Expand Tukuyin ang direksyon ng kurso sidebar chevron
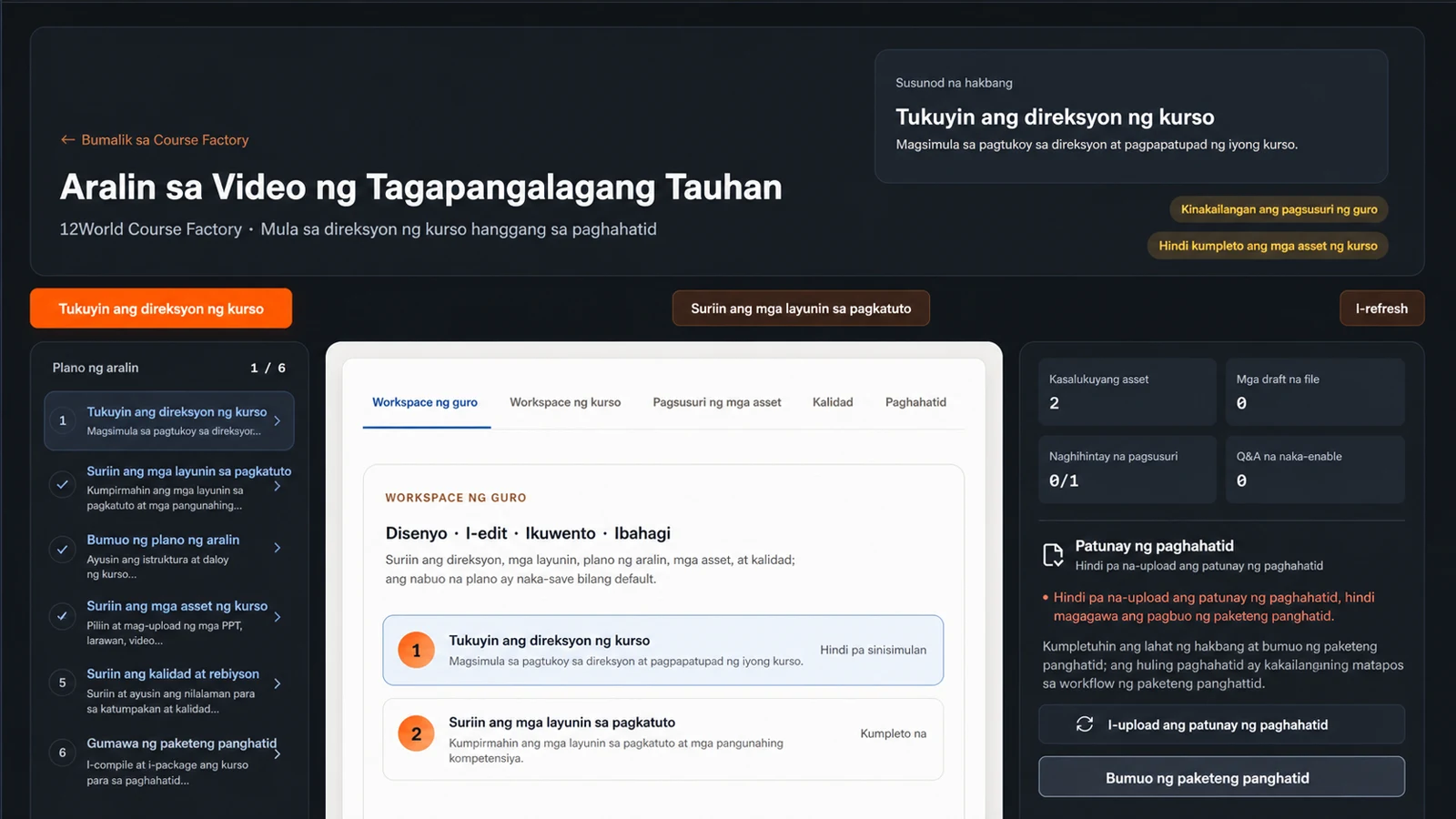This screenshot has width=1456, height=819. click(278, 420)
